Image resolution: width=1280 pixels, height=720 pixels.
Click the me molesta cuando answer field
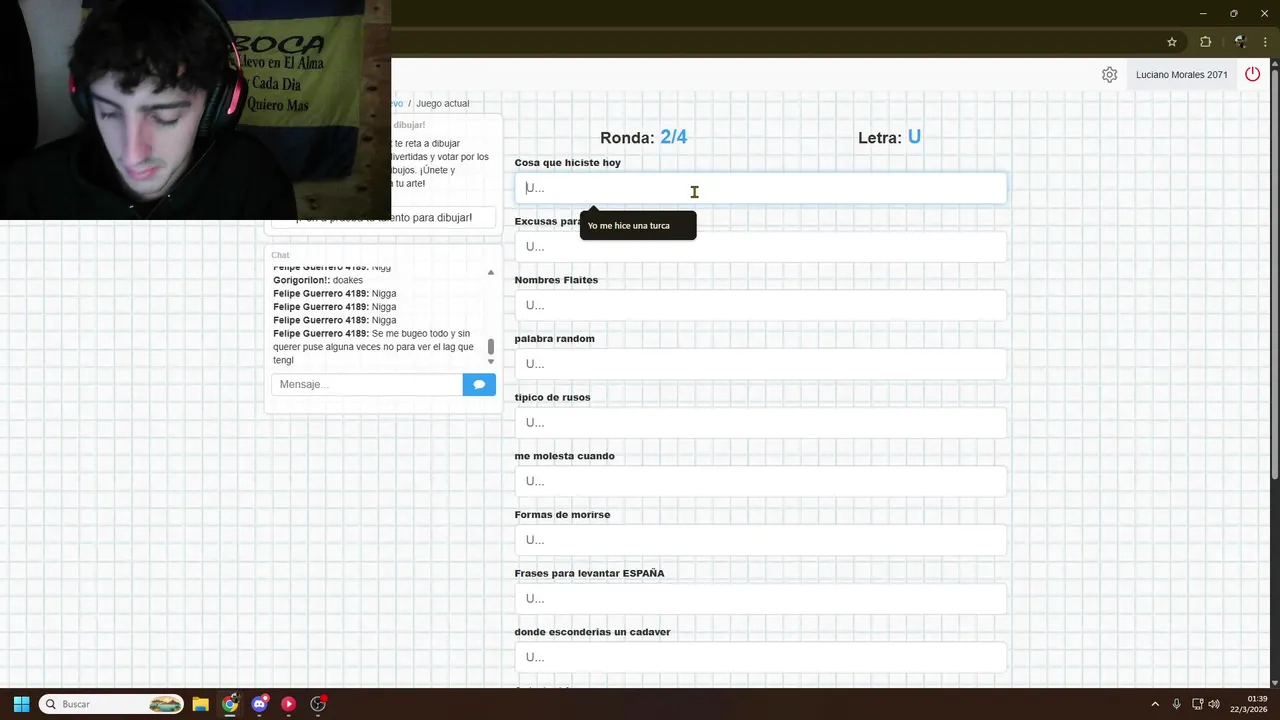pyautogui.click(x=760, y=481)
